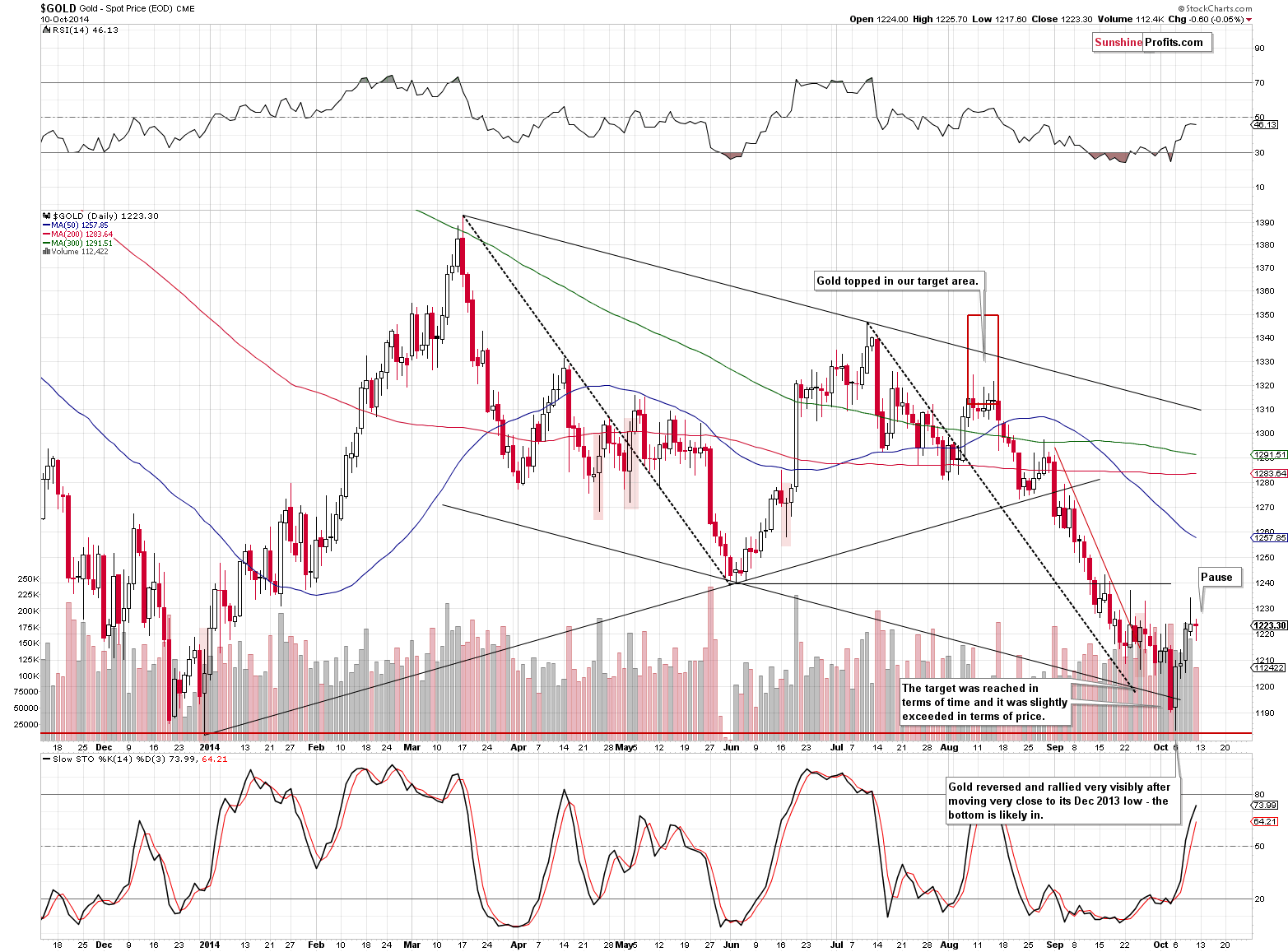Click the MA(200) 1283.64 legend entry
This screenshot has width=1288, height=952.
[77, 234]
